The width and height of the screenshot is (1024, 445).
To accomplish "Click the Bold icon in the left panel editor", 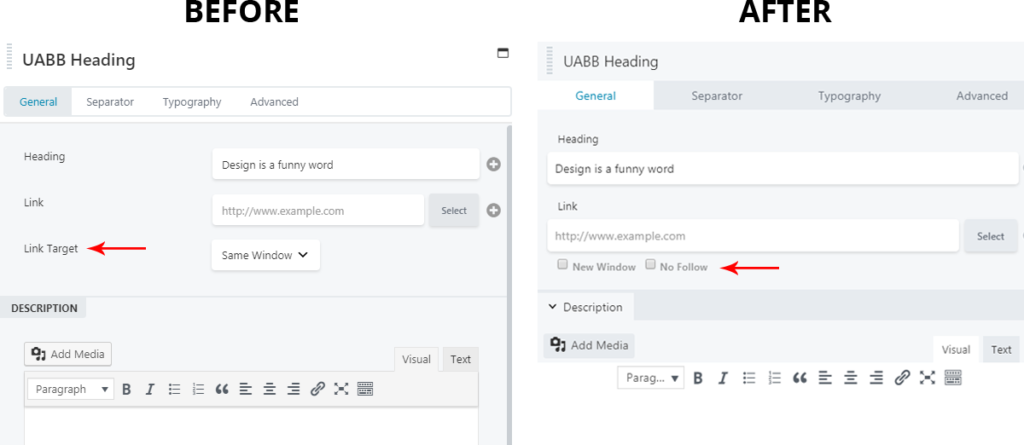I will (127, 389).
